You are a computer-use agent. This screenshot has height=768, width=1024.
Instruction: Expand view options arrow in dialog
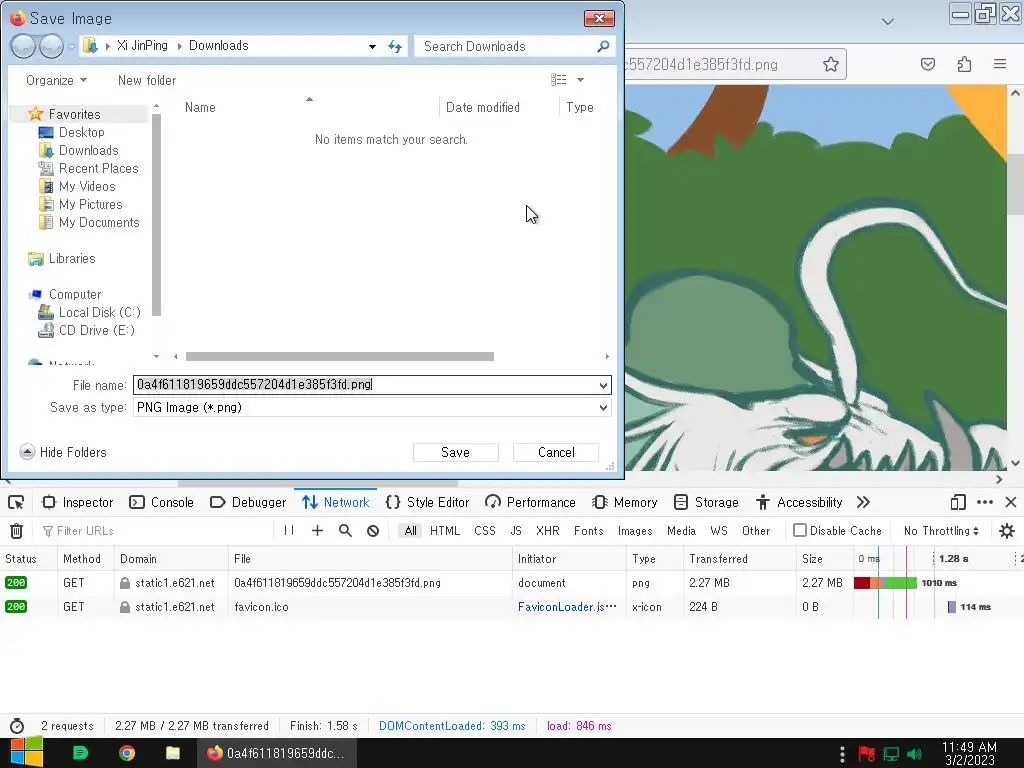580,80
